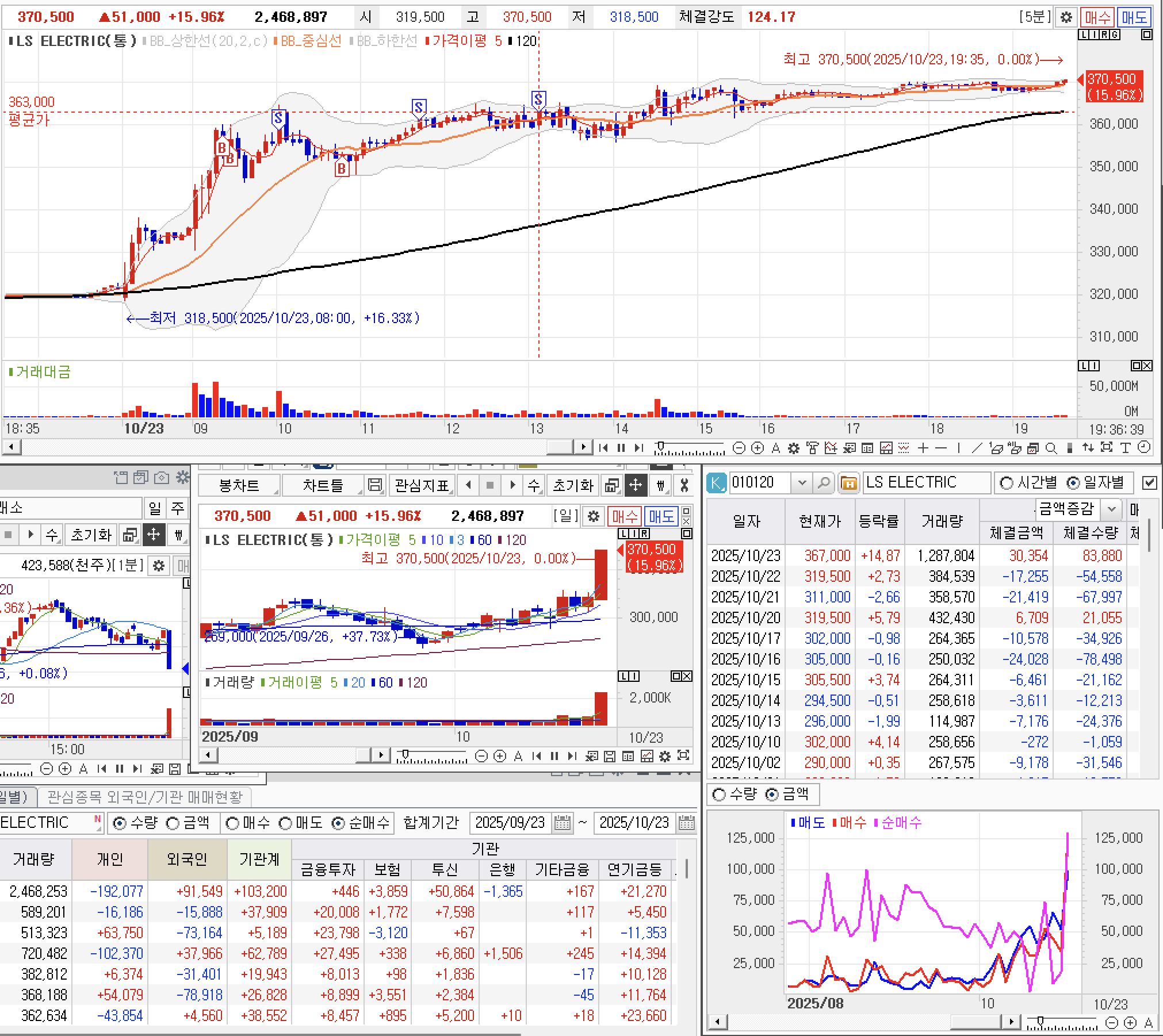Click the diagonal trend line drawing tool
1163x1036 pixels.
click(977, 448)
